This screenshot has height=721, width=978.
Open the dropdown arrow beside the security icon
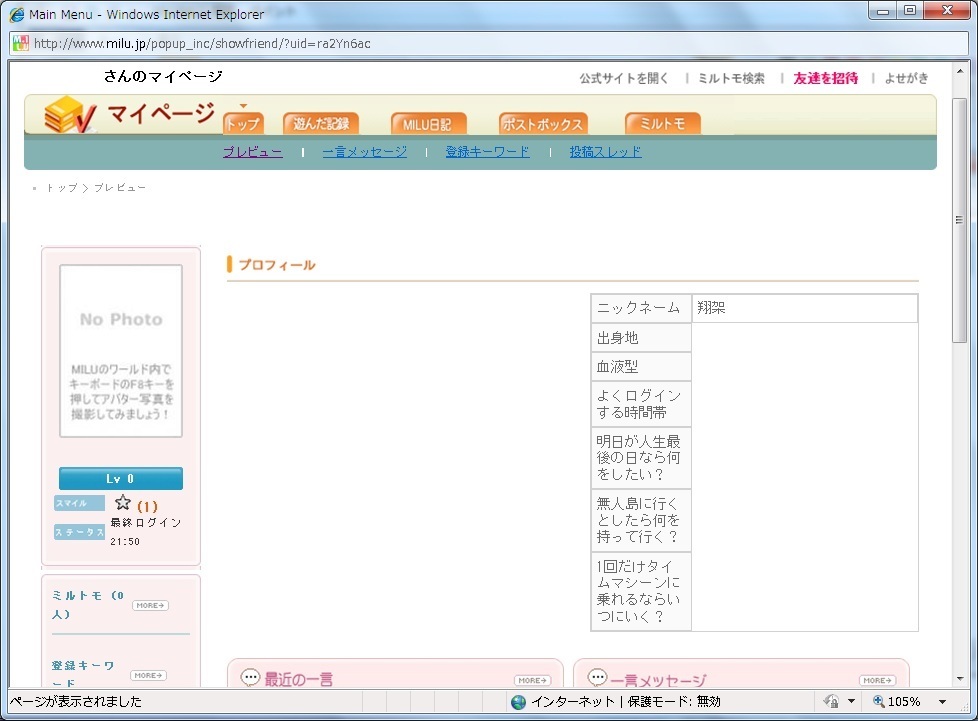(851, 702)
